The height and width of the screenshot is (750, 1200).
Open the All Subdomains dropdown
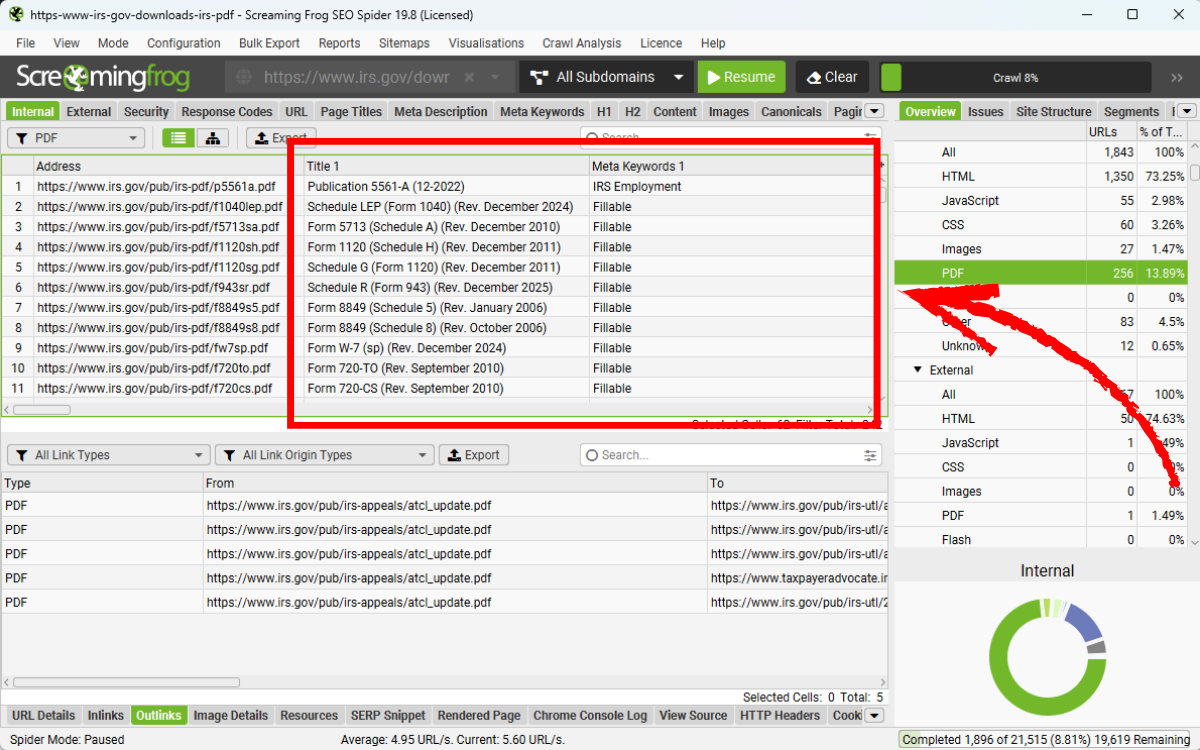[609, 77]
